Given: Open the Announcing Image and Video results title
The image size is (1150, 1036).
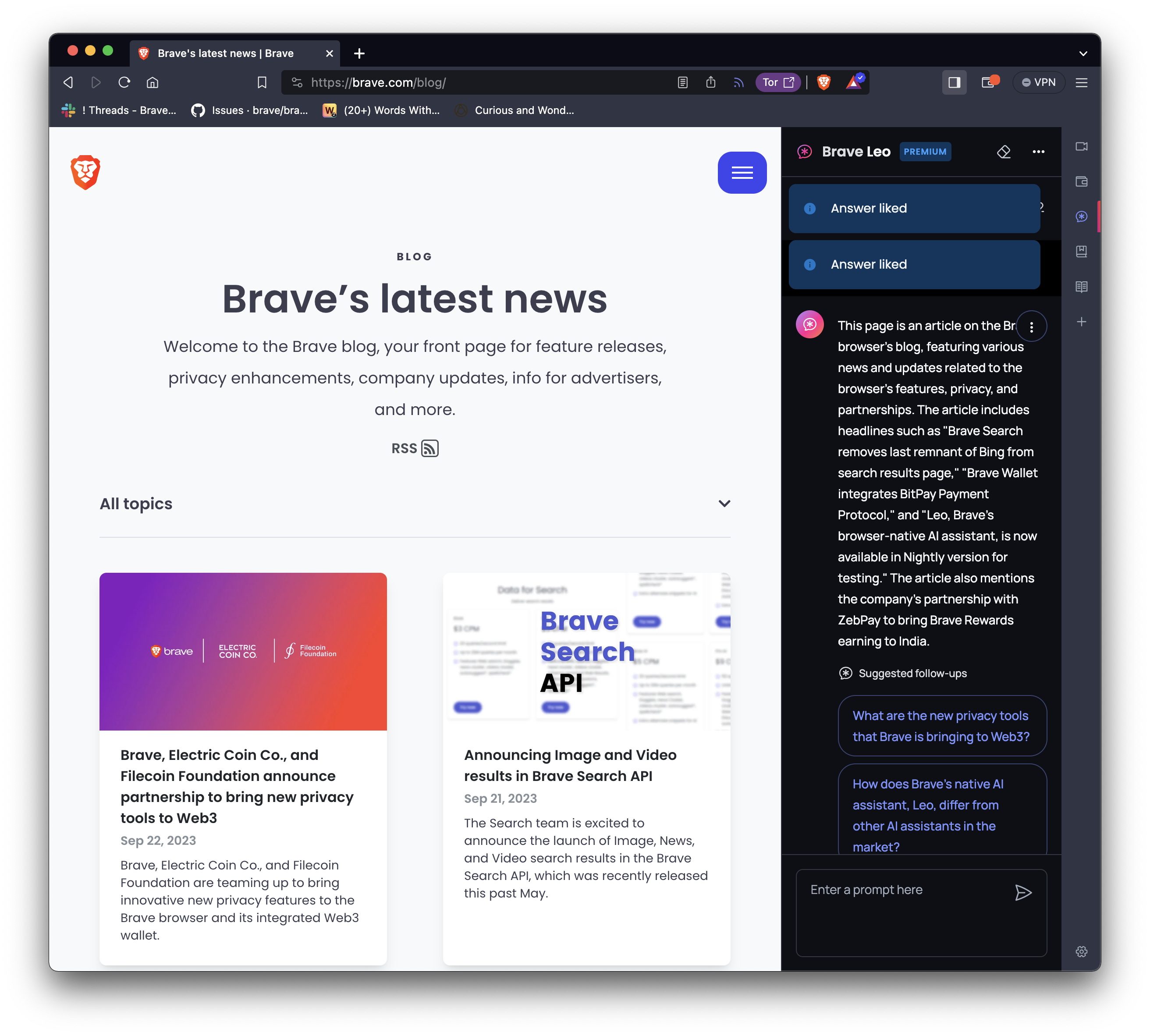Looking at the screenshot, I should tap(570, 765).
